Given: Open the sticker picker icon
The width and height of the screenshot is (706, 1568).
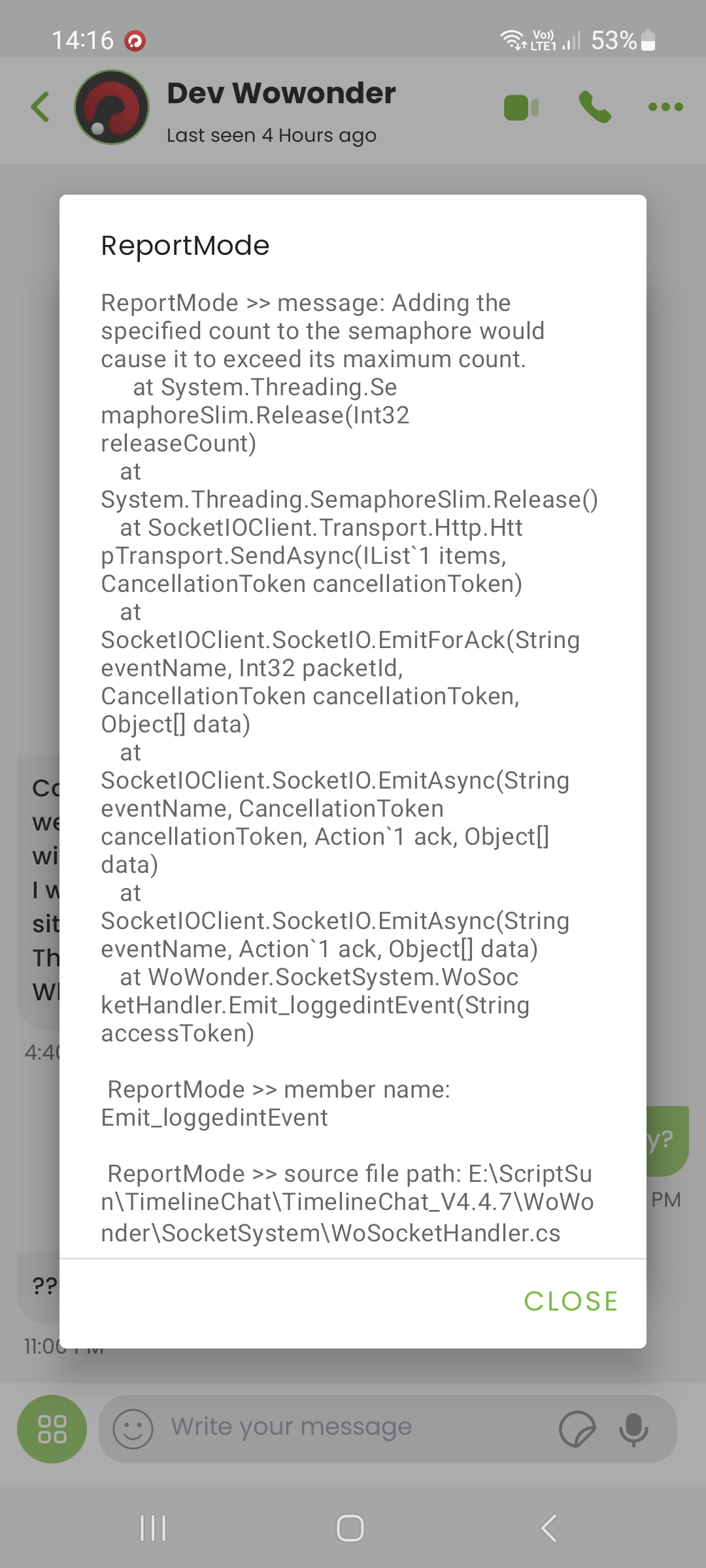Looking at the screenshot, I should 577,1429.
